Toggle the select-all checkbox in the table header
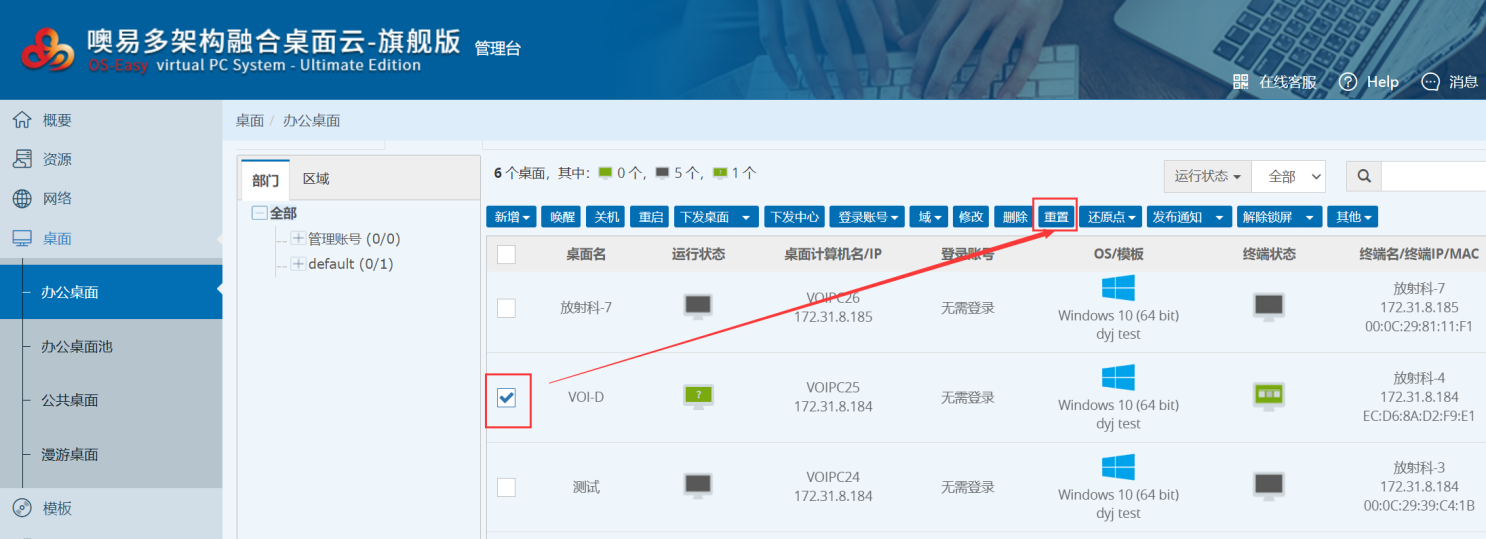The image size is (1486, 539). (507, 254)
